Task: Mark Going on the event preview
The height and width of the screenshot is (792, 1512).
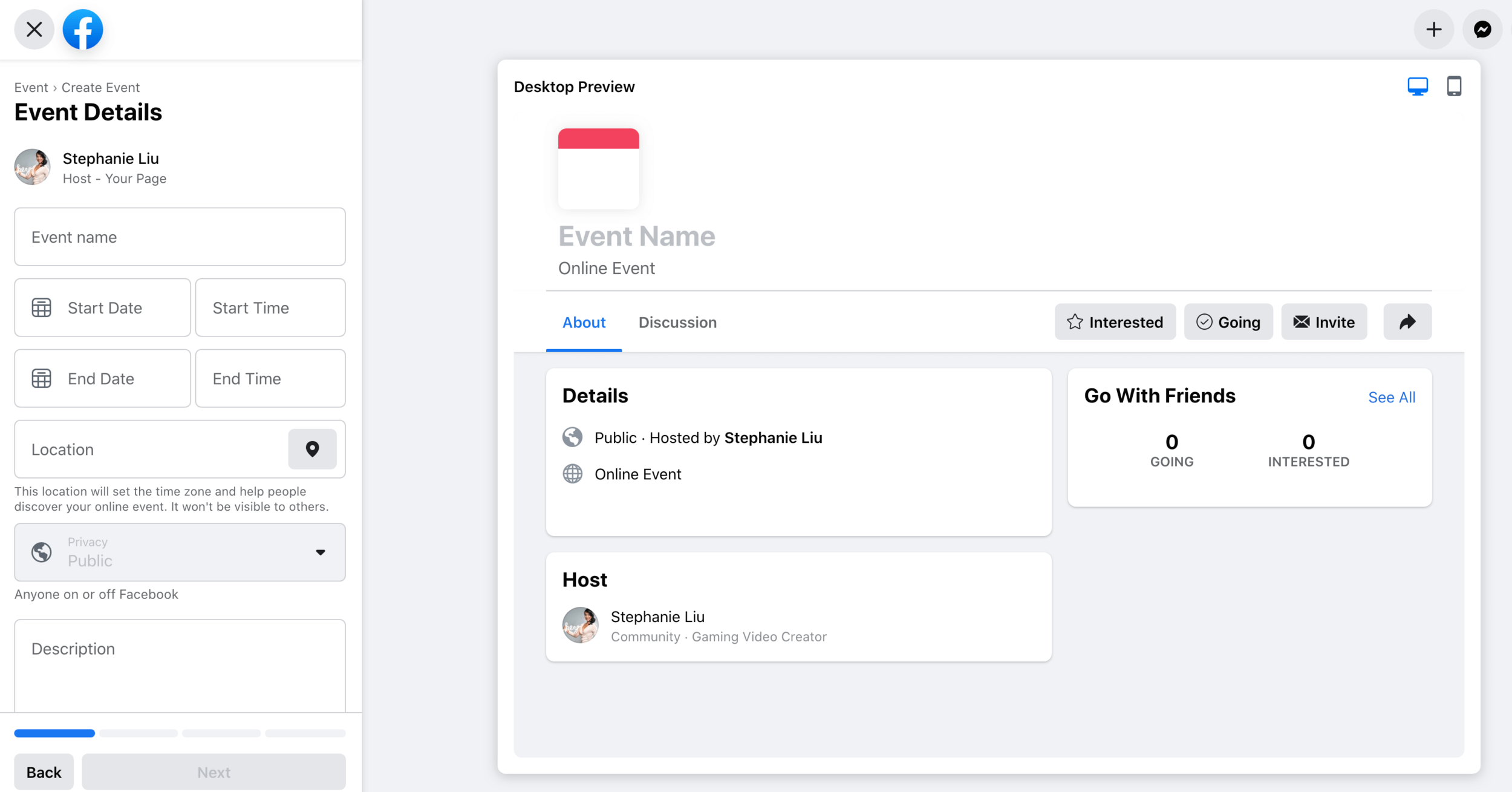Action: (1228, 322)
